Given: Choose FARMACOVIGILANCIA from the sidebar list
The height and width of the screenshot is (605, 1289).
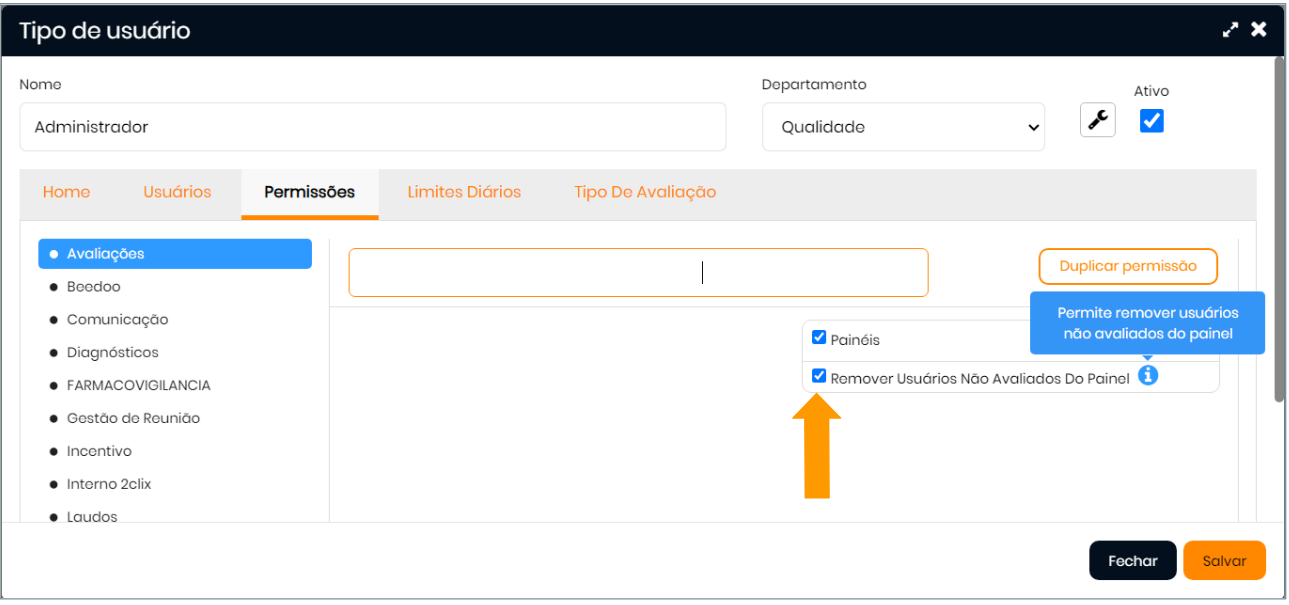Looking at the screenshot, I should pos(138,386).
